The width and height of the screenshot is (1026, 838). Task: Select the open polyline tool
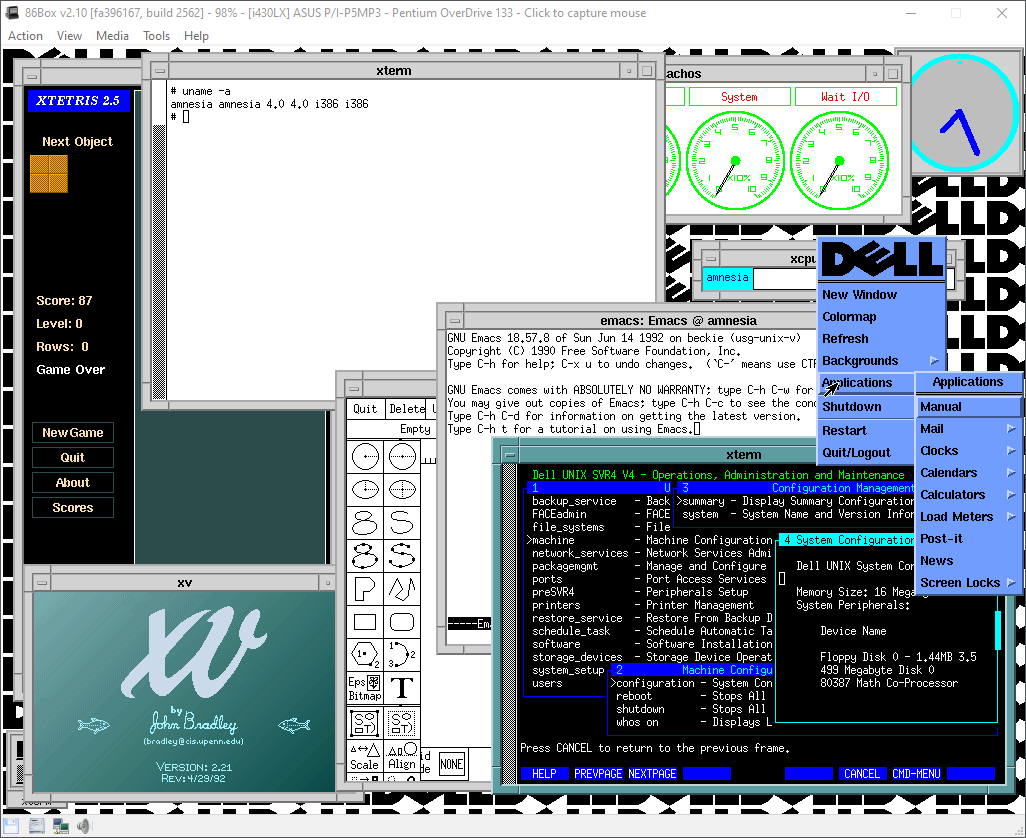click(x=402, y=588)
